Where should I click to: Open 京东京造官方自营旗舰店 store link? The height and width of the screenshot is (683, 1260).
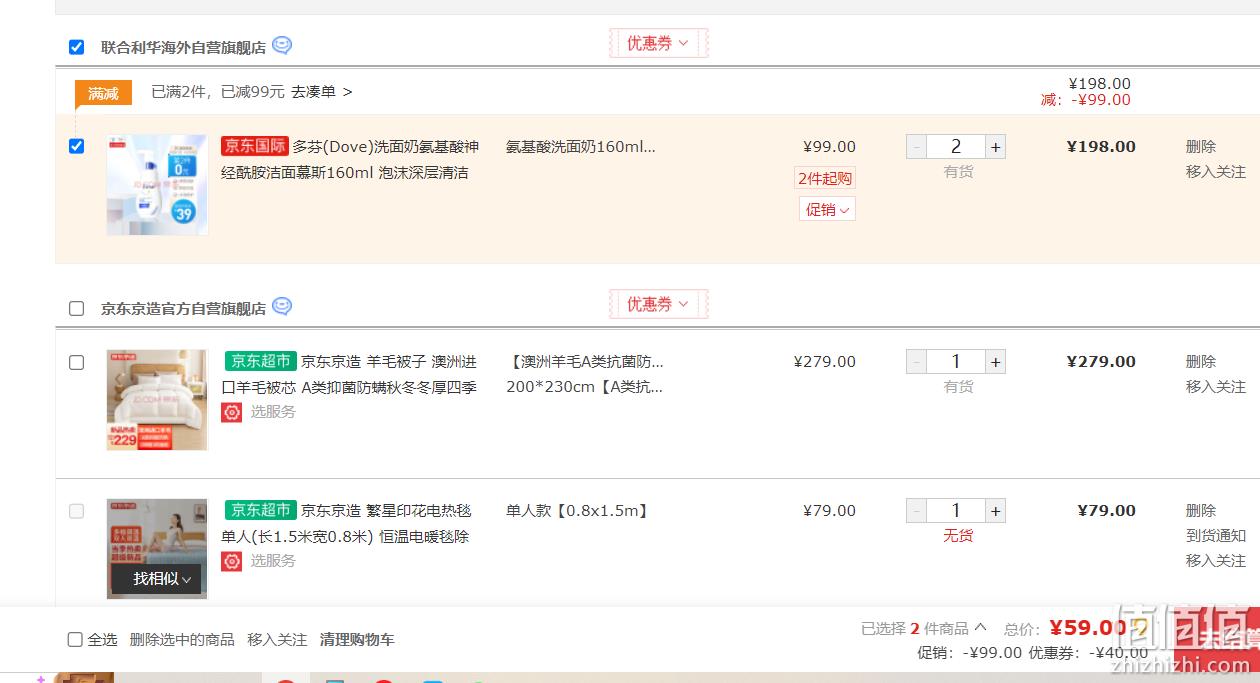tap(183, 308)
